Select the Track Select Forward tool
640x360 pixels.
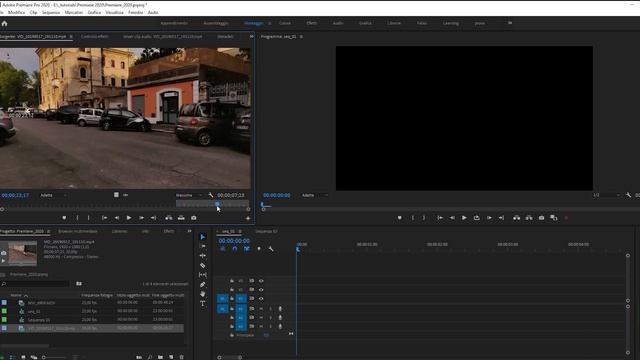(x=203, y=246)
